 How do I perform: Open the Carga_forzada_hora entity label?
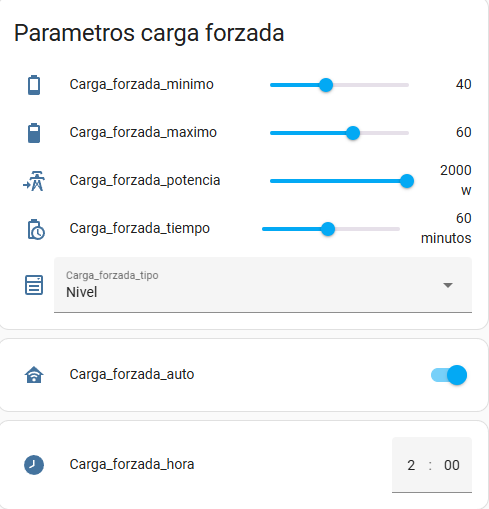(x=132, y=465)
